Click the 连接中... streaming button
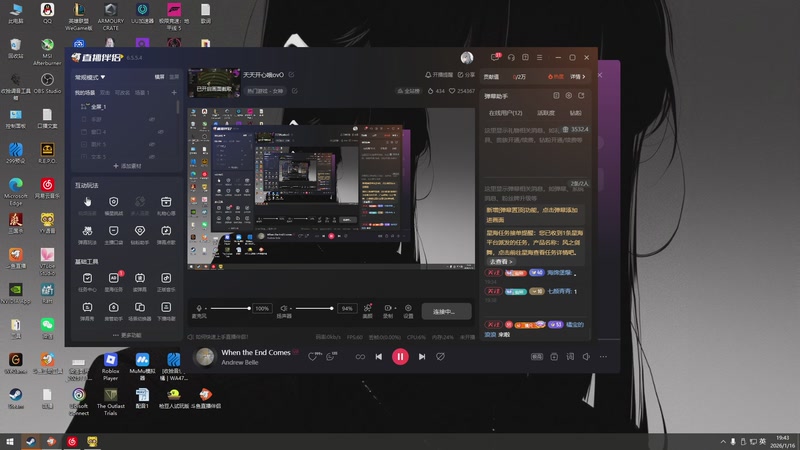Screen dimensions: 800x450 [446, 311]
